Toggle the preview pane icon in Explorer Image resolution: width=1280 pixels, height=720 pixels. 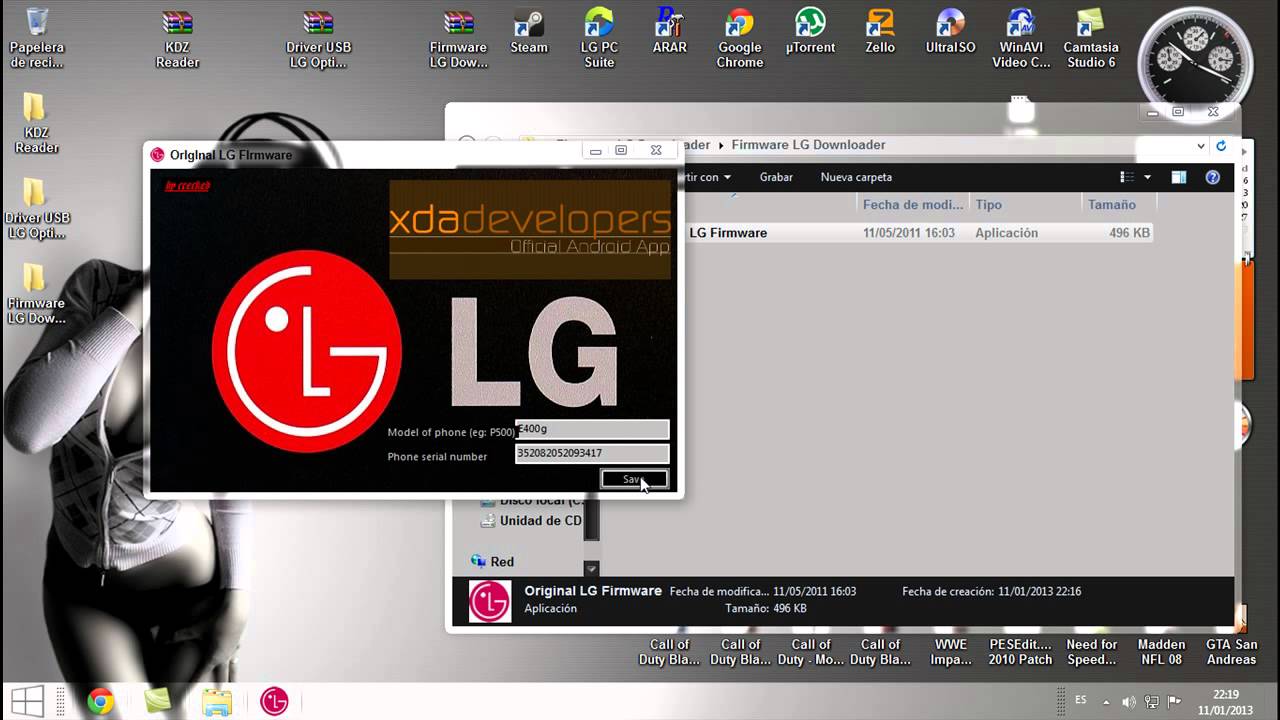pyautogui.click(x=1179, y=177)
